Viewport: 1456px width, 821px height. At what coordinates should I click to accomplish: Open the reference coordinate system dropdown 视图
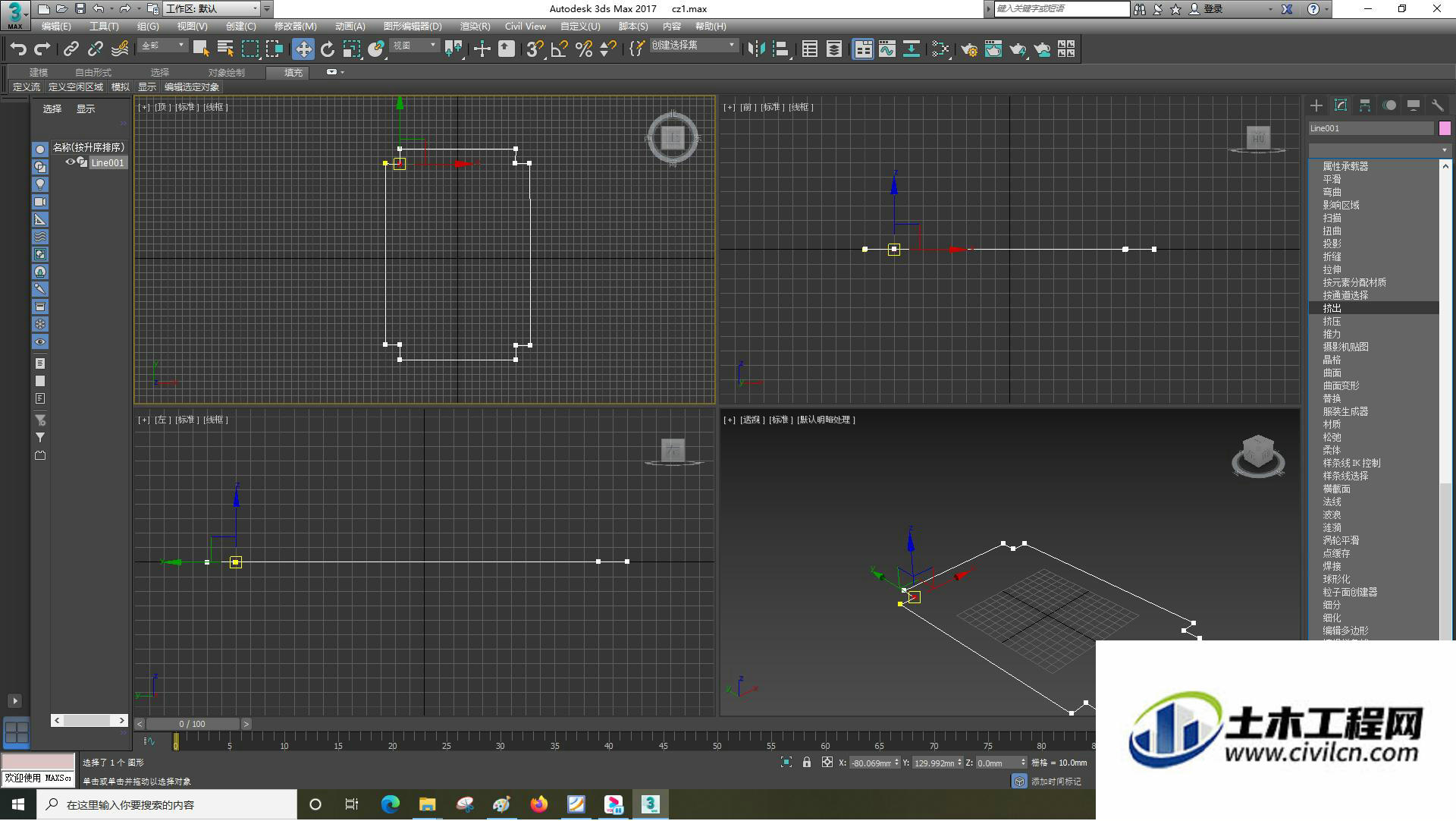(x=414, y=46)
